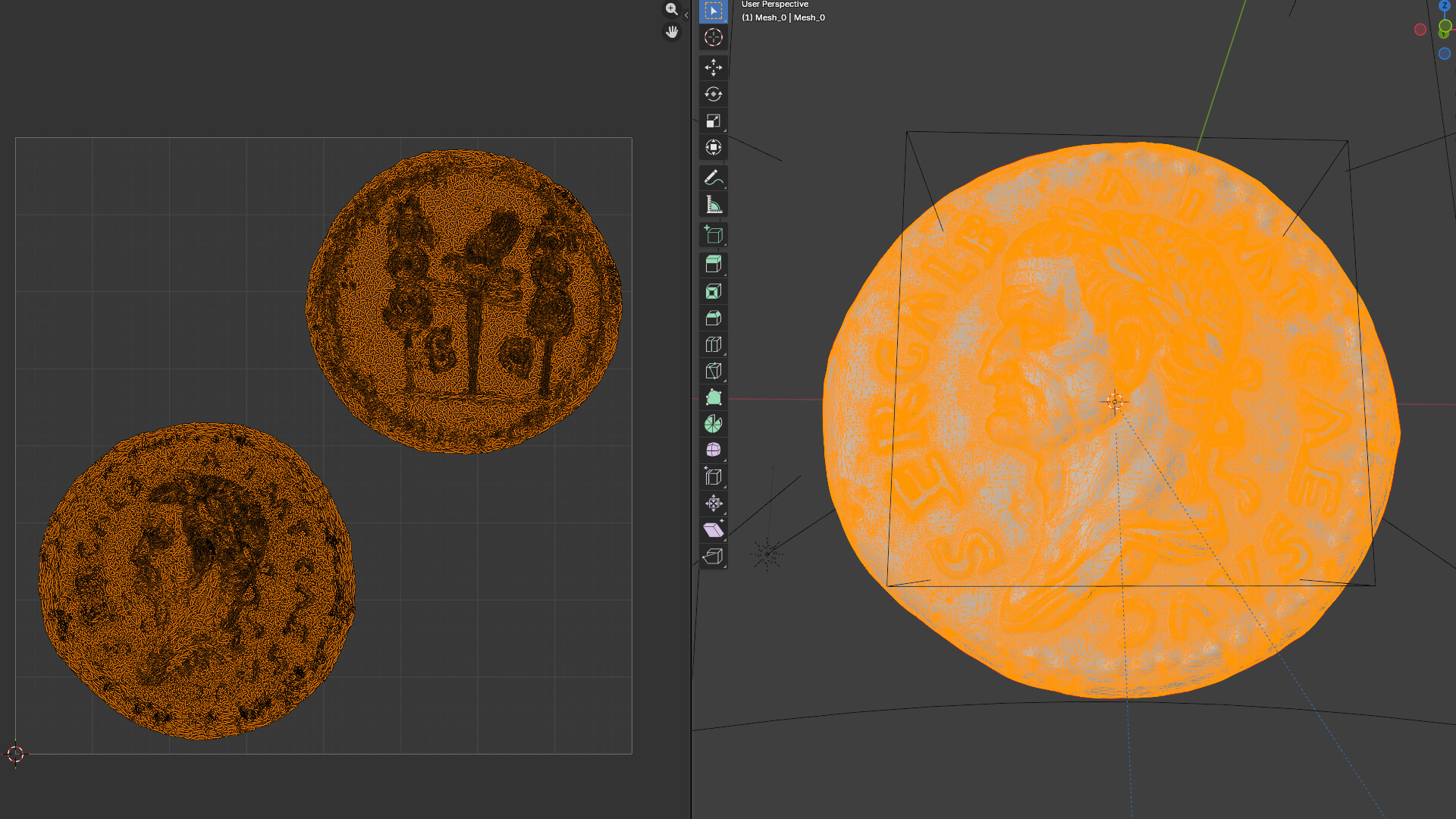Choose the Add Cube tool
1456x819 pixels.
point(713,234)
